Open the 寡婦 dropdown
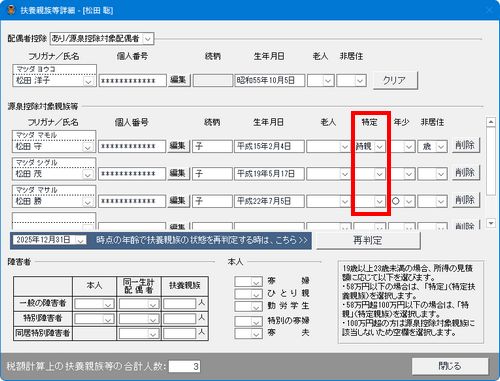 [x=256, y=282]
